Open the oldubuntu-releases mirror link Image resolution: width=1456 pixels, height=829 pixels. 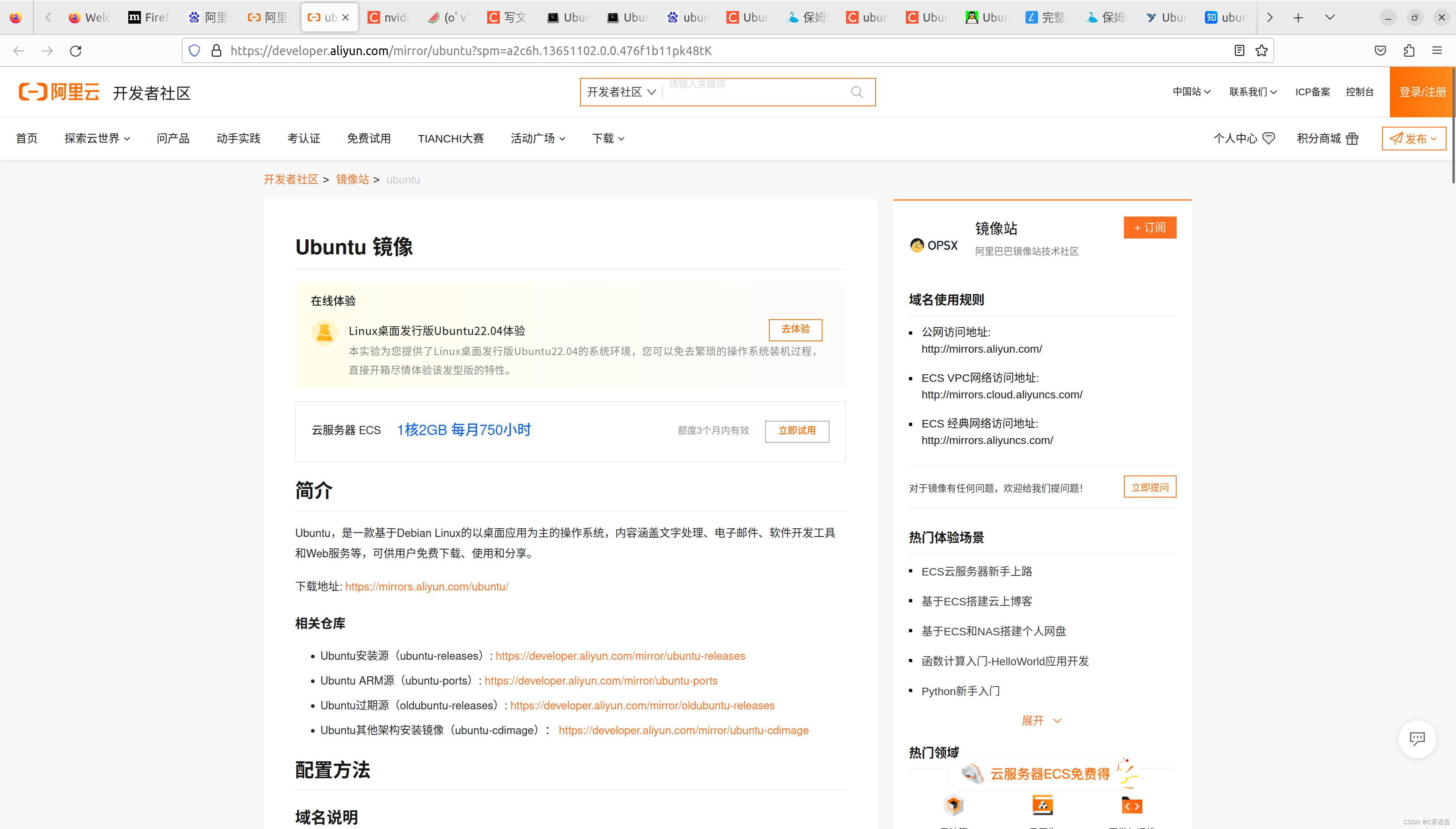pyautogui.click(x=643, y=705)
